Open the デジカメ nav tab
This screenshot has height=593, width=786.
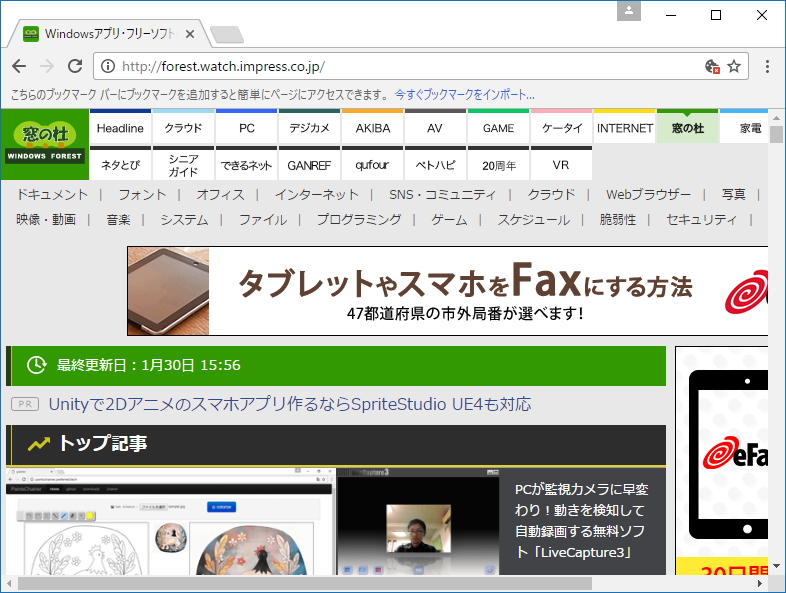pos(309,127)
